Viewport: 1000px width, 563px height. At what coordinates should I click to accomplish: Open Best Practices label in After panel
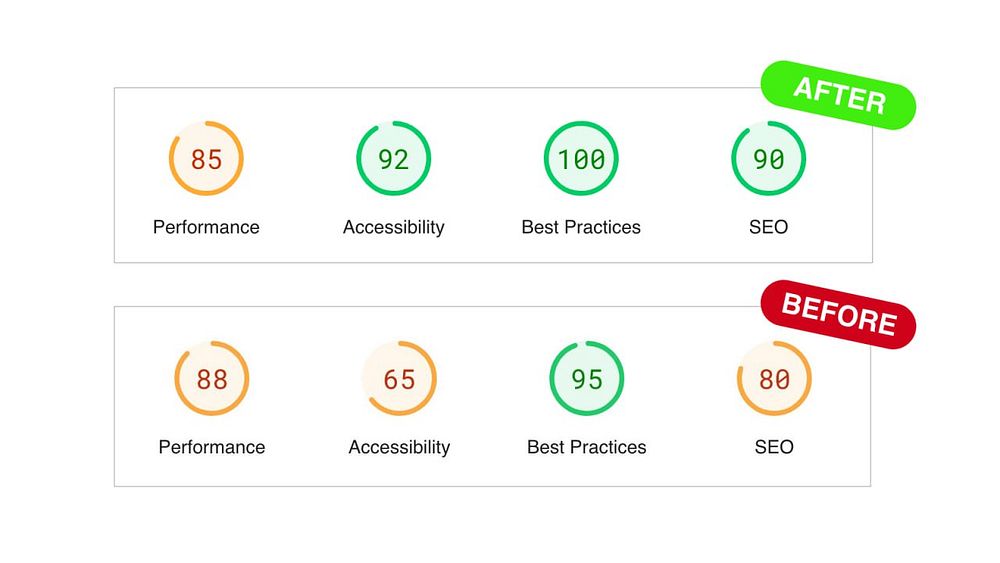(581, 227)
